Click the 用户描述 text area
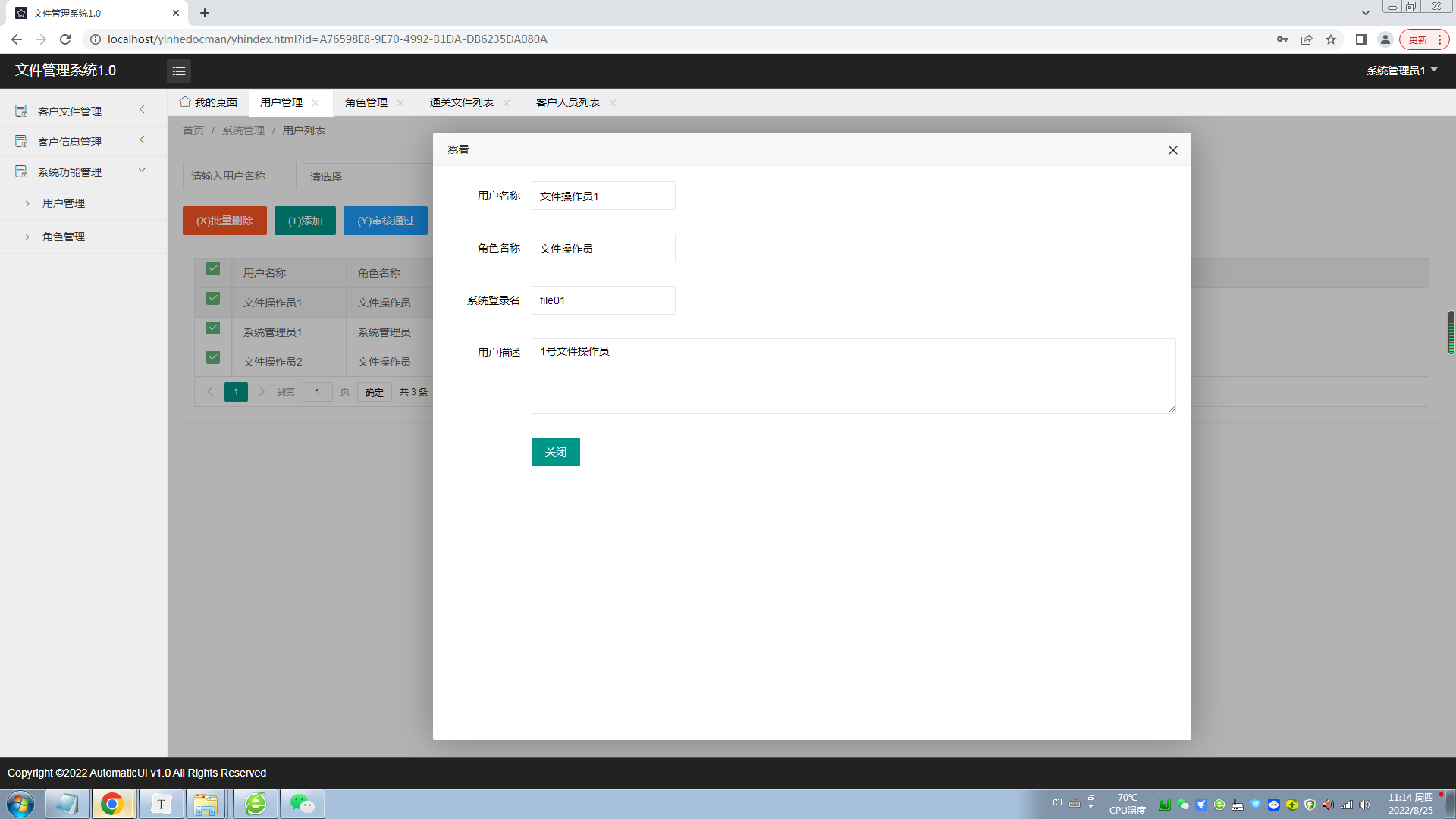This screenshot has width=1456, height=819. (854, 376)
